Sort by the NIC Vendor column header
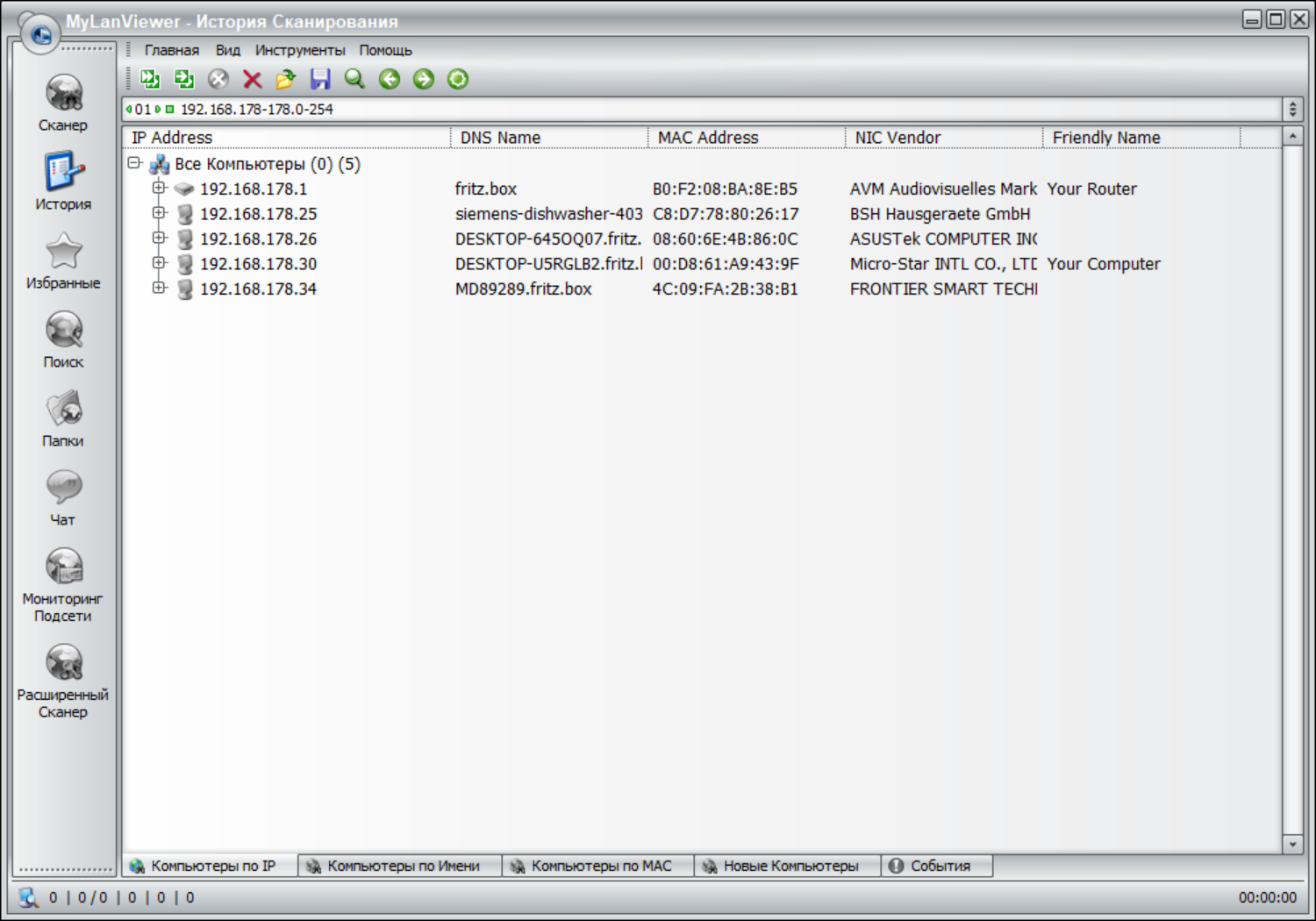This screenshot has width=1316, height=921. coord(945,138)
